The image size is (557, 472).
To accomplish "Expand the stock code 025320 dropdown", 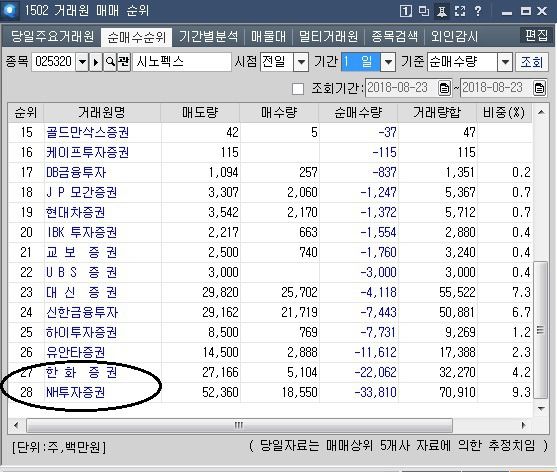I will click(x=82, y=62).
